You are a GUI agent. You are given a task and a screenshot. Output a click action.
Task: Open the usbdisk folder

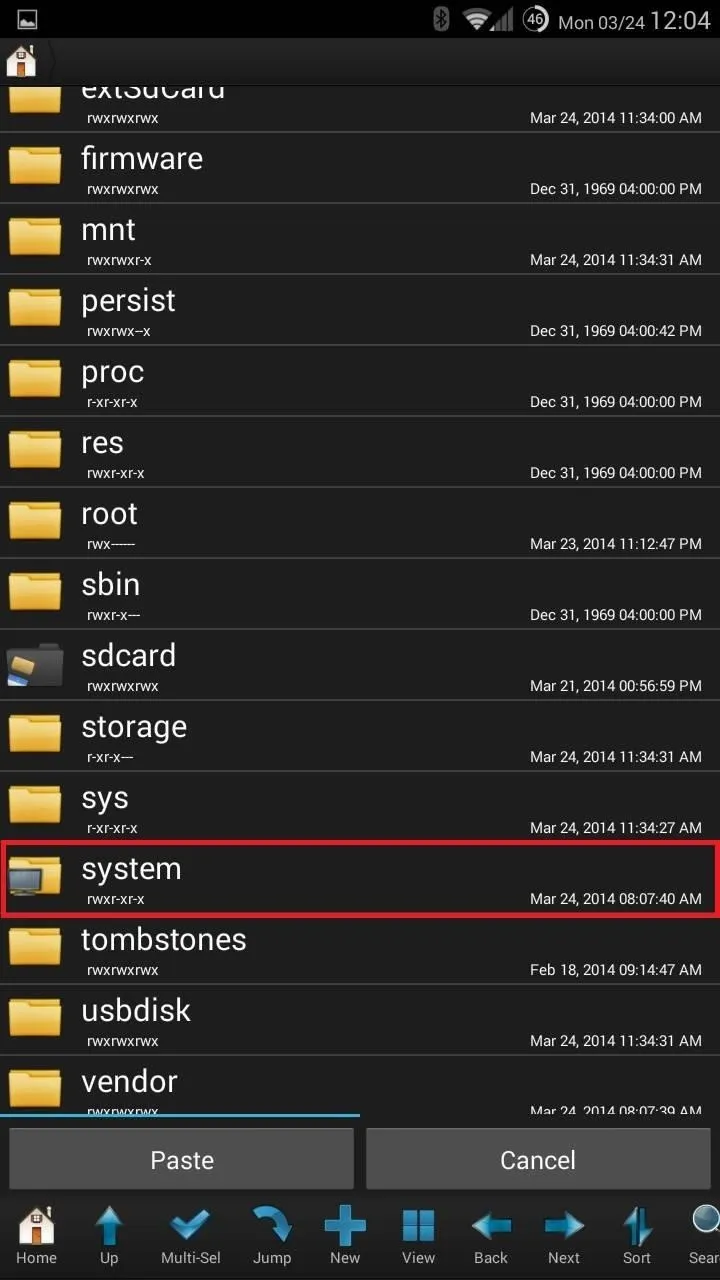point(360,1020)
